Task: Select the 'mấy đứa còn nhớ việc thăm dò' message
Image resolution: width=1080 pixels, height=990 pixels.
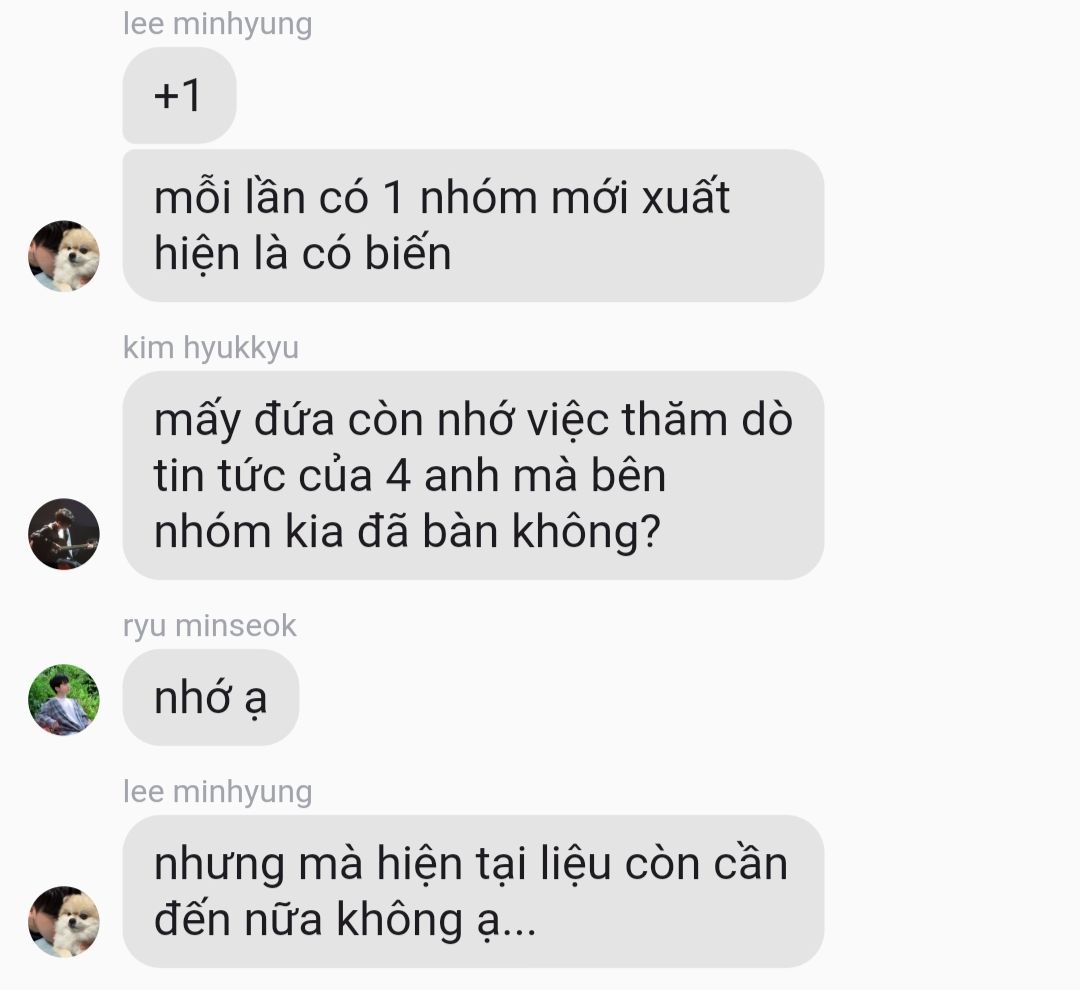Action: pos(473,475)
